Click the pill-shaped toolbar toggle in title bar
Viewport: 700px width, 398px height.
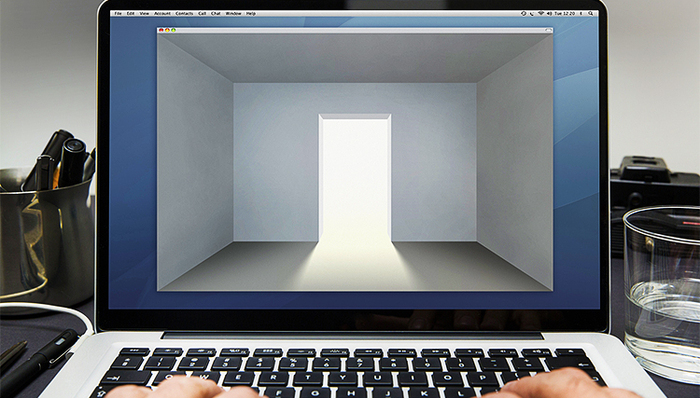point(549,30)
